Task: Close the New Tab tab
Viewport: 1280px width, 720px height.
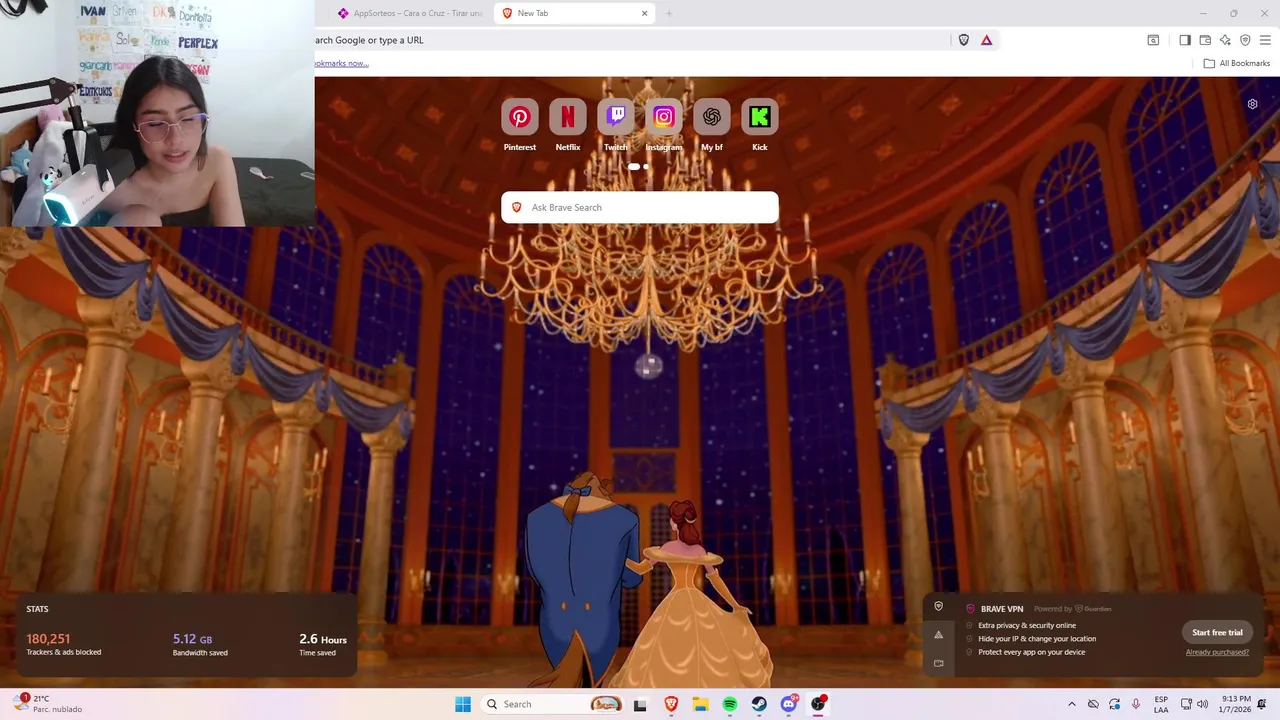Action: (644, 13)
